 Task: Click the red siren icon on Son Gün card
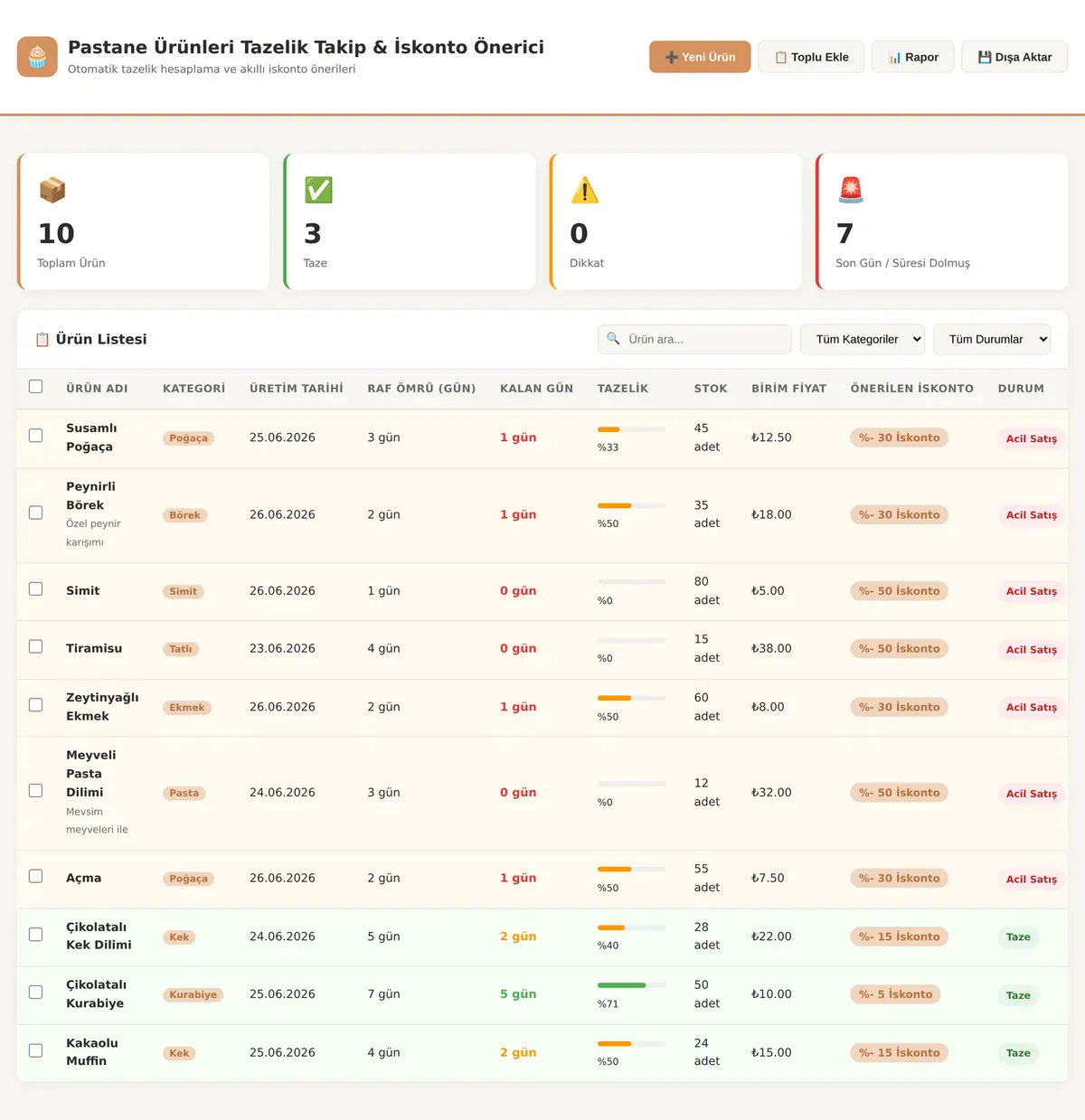(x=851, y=190)
